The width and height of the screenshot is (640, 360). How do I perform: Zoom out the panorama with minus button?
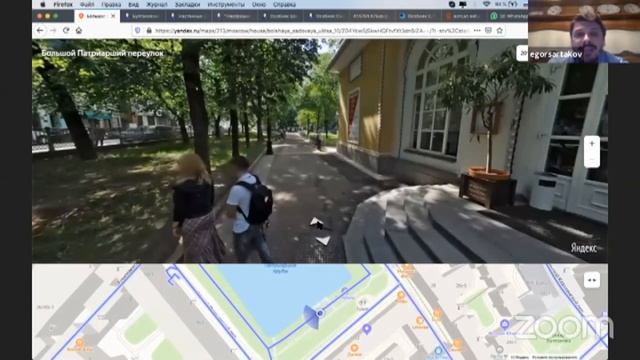pyautogui.click(x=592, y=159)
